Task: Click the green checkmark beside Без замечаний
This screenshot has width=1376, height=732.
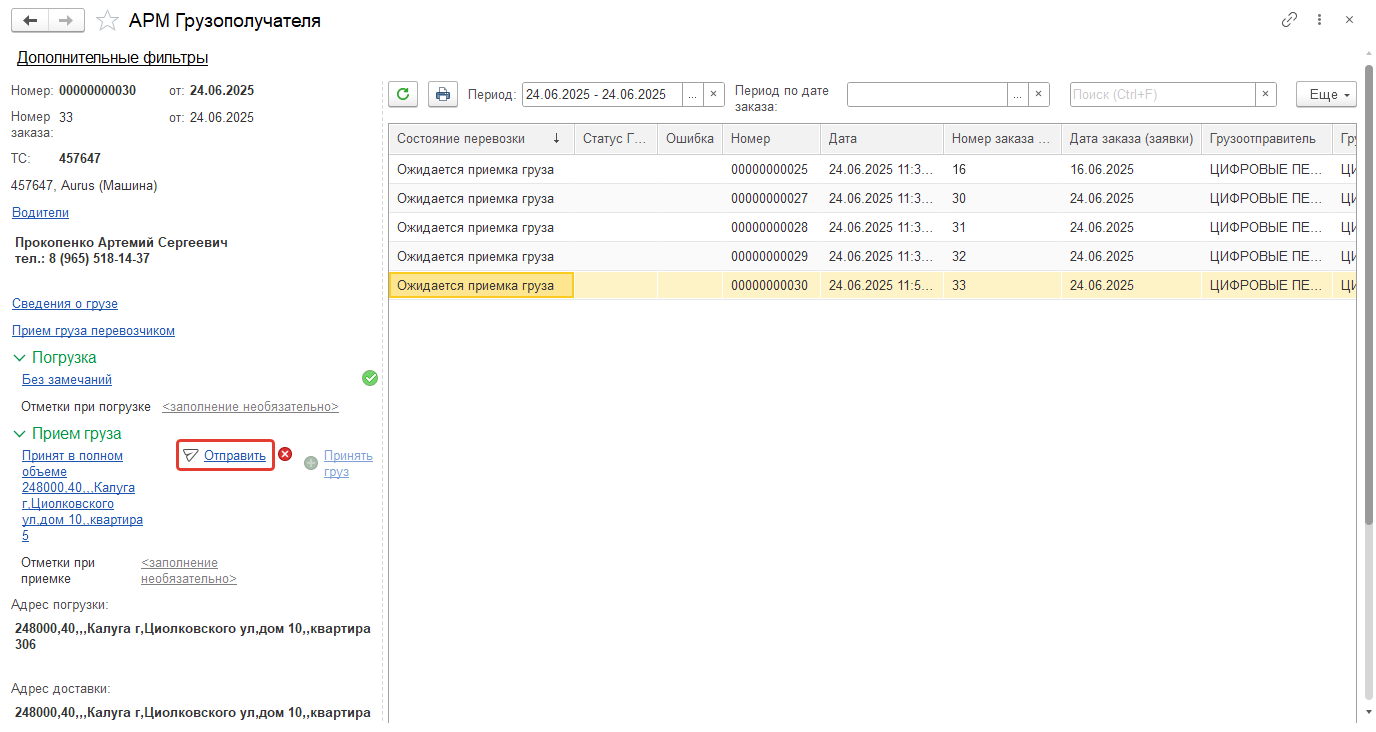Action: tap(370, 378)
